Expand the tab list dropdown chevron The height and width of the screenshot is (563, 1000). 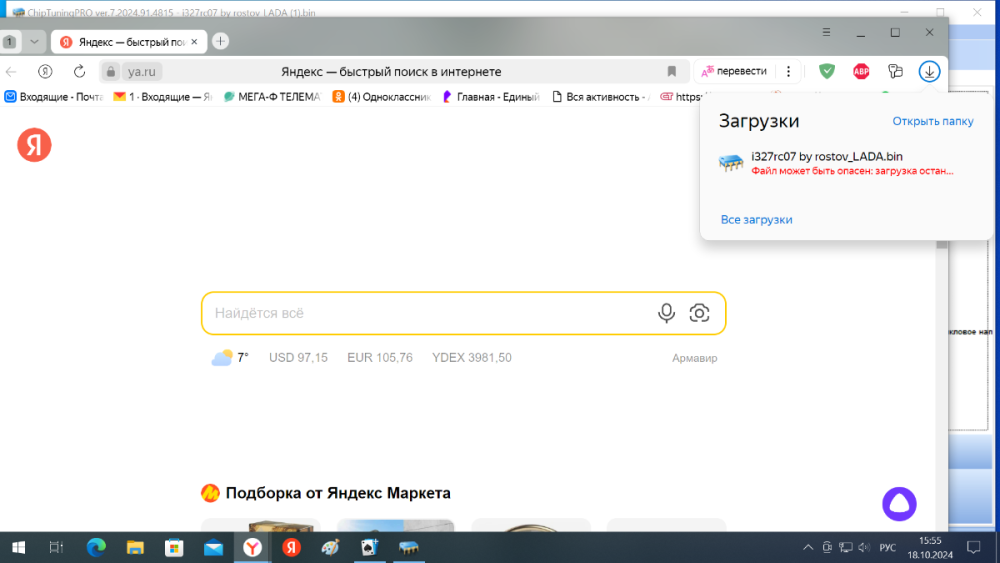click(x=34, y=41)
